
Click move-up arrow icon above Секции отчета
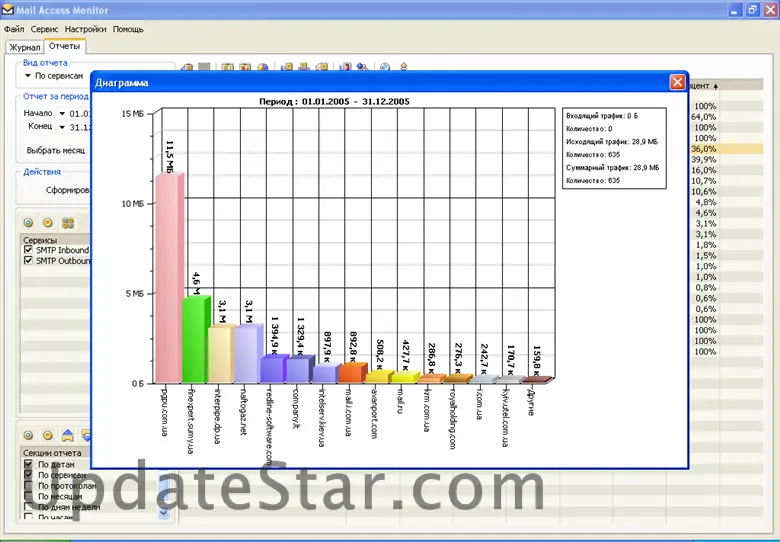(68, 435)
